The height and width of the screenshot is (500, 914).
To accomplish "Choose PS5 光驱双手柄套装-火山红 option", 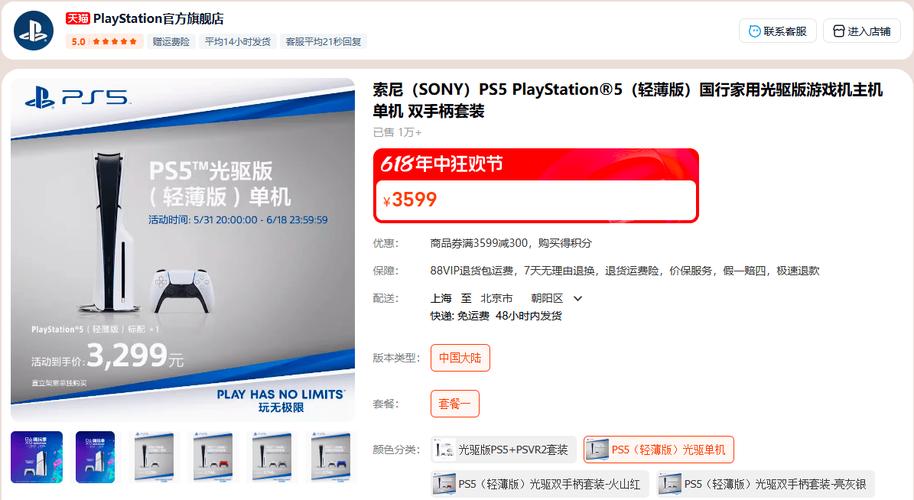I will click(540, 484).
